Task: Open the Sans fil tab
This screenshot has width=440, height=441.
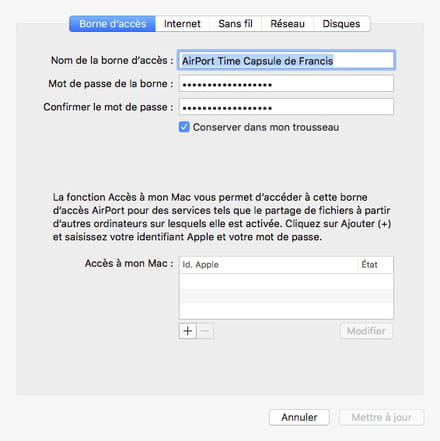Action: (235, 24)
